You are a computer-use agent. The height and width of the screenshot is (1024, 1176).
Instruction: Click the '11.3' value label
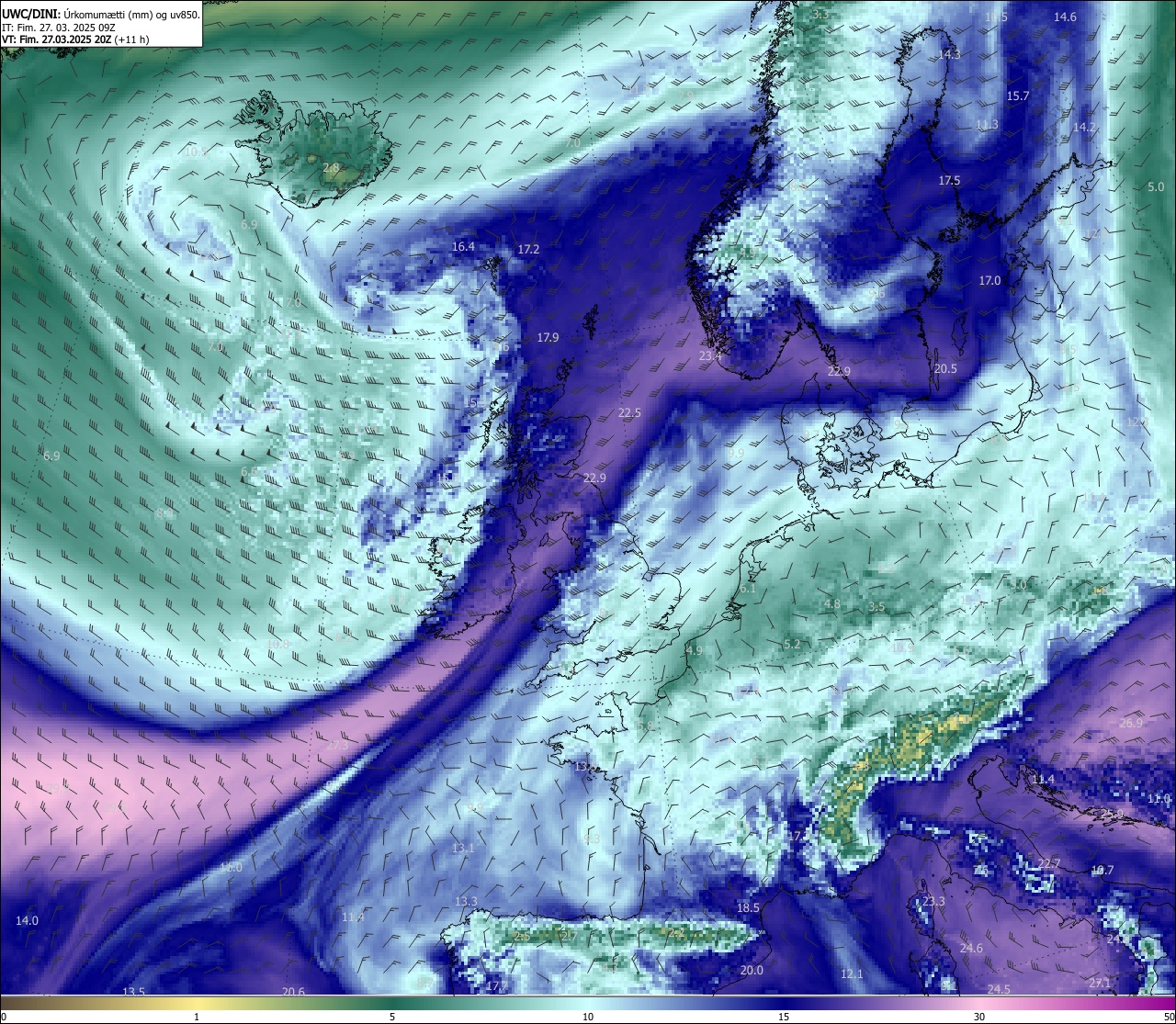987,125
